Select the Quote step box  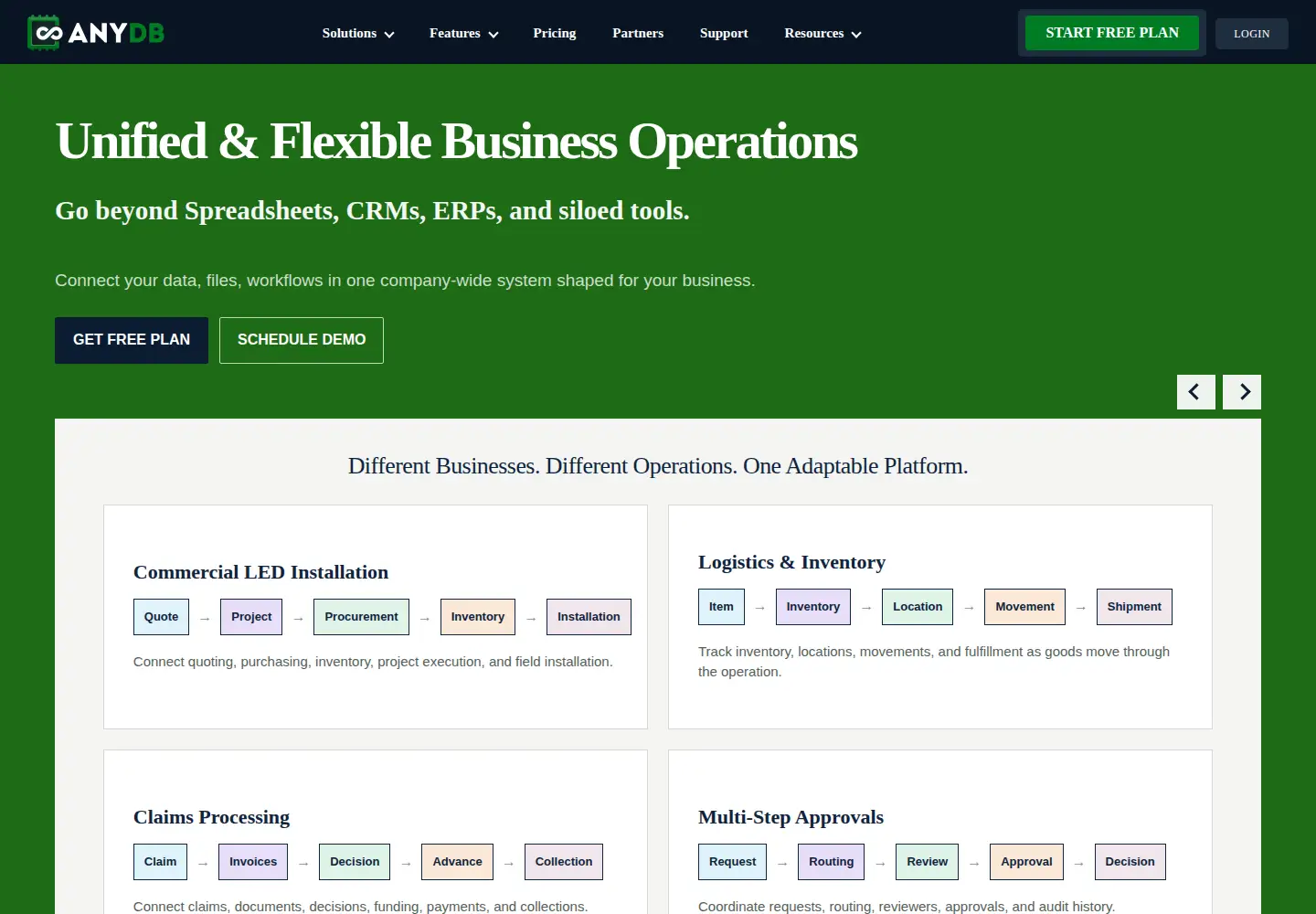162,617
